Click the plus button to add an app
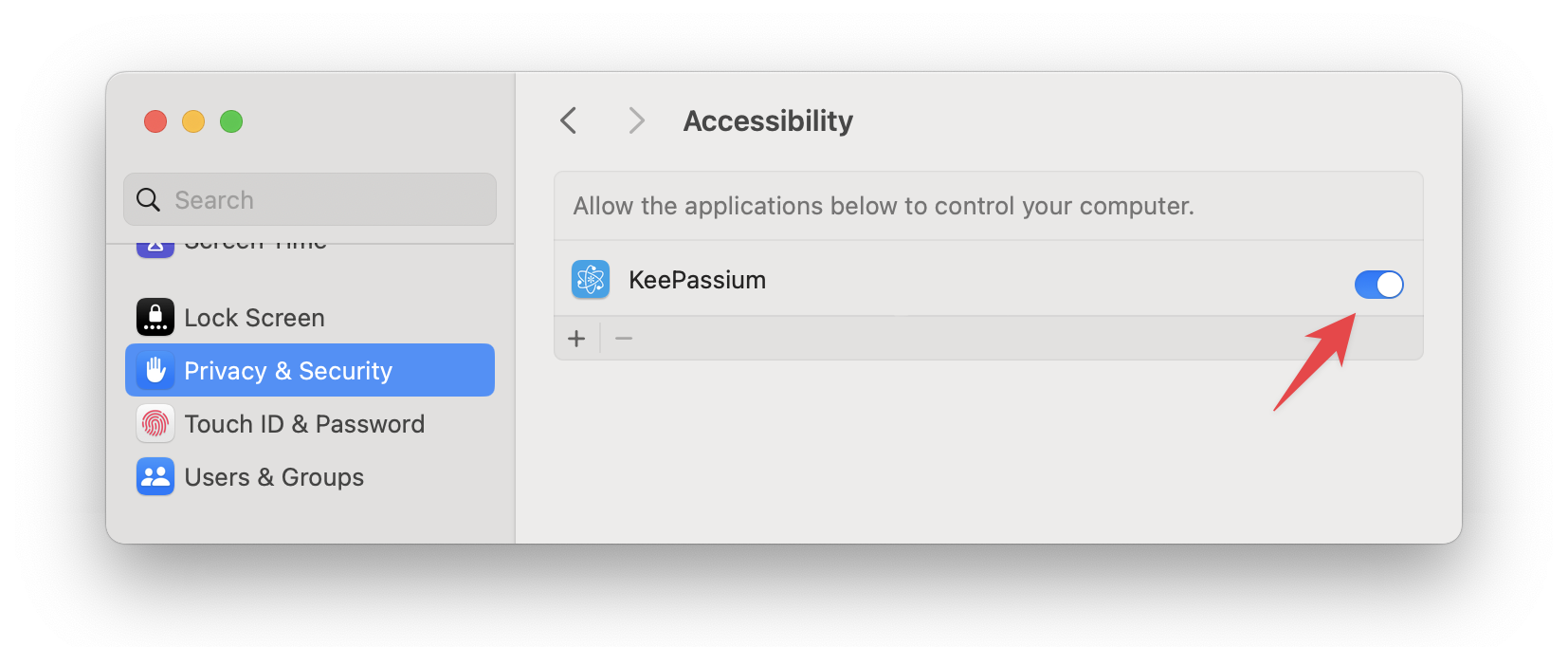This screenshot has width=1568, height=647. point(576,338)
